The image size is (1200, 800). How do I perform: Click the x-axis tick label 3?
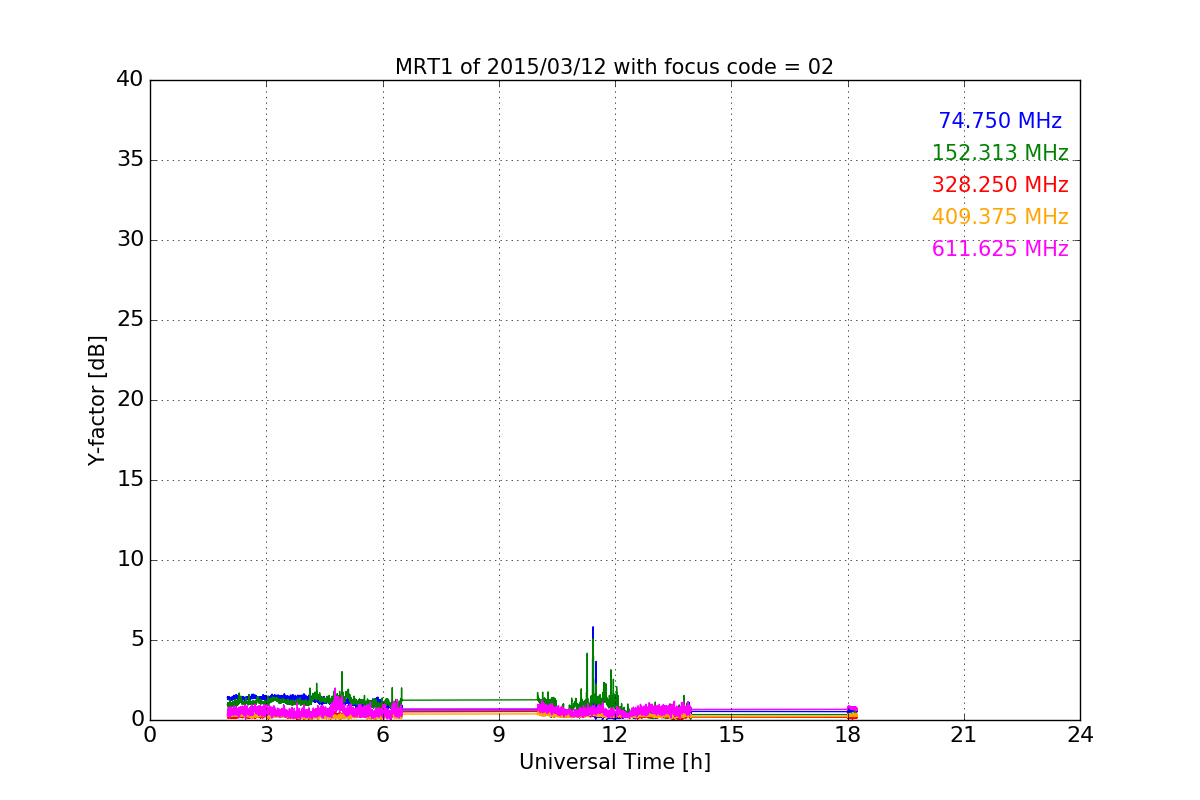click(x=266, y=735)
